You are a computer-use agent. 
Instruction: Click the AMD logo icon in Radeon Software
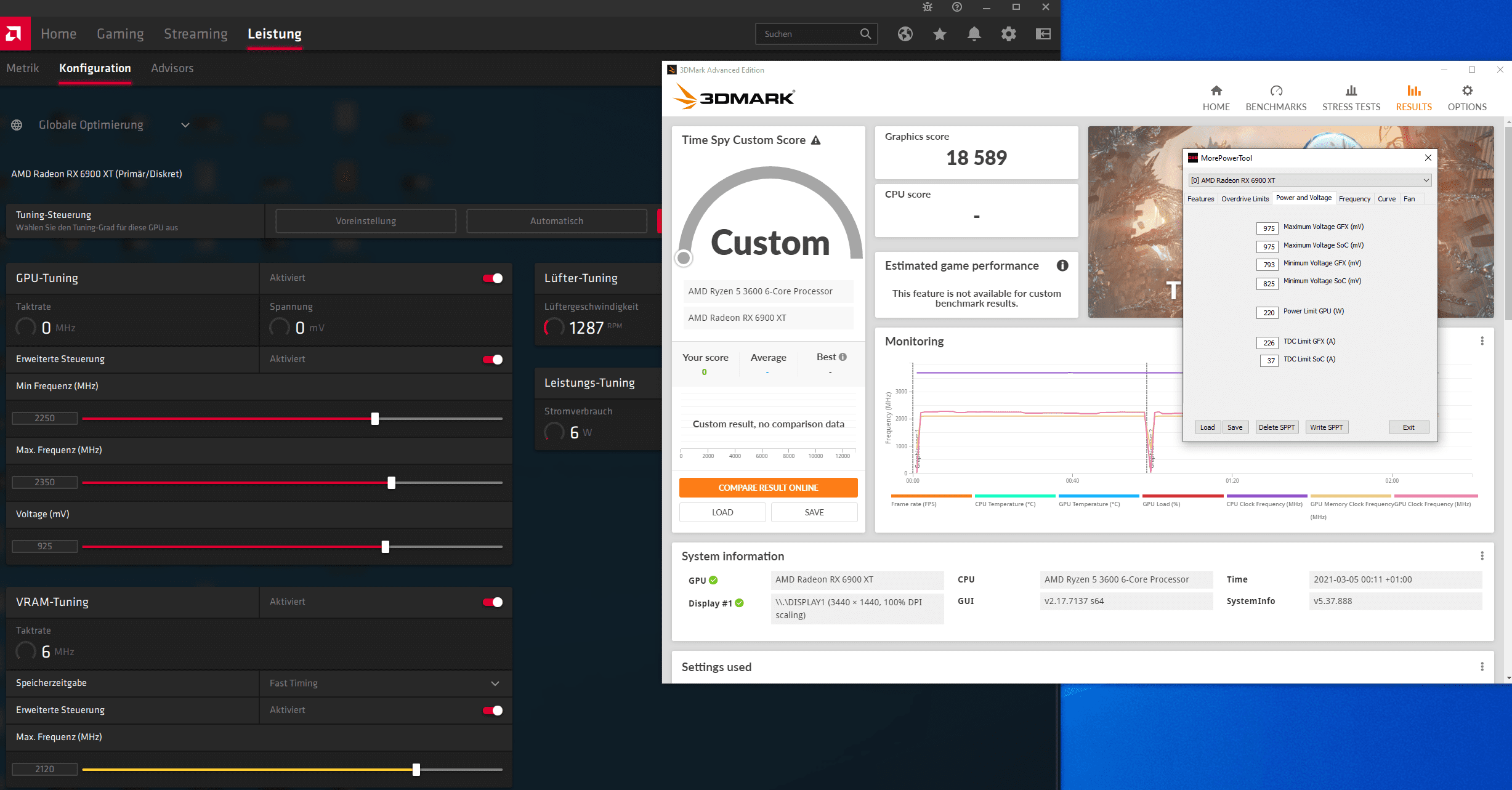15,34
